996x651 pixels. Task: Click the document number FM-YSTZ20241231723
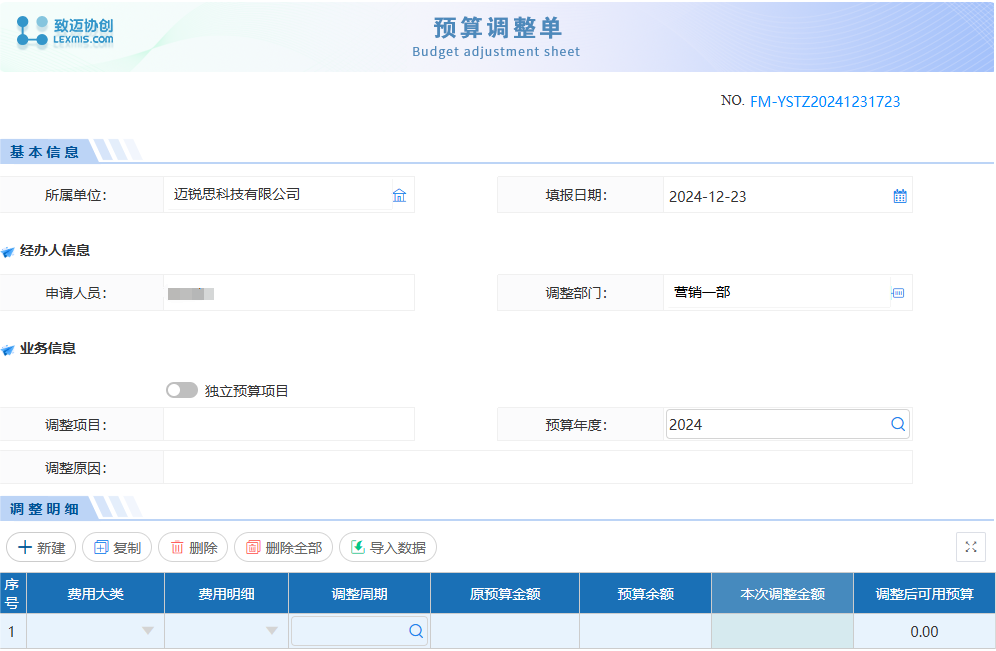[825, 102]
